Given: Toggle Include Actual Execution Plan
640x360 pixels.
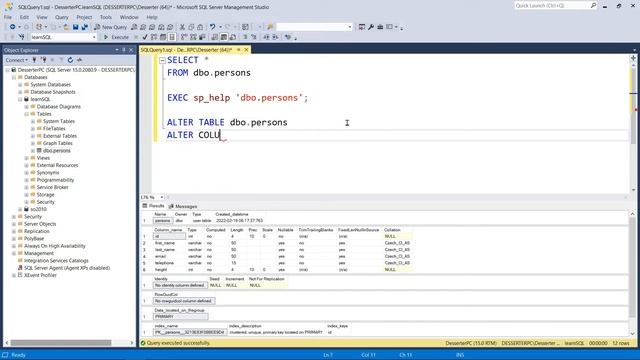Looking at the screenshot, I should 184,37.
